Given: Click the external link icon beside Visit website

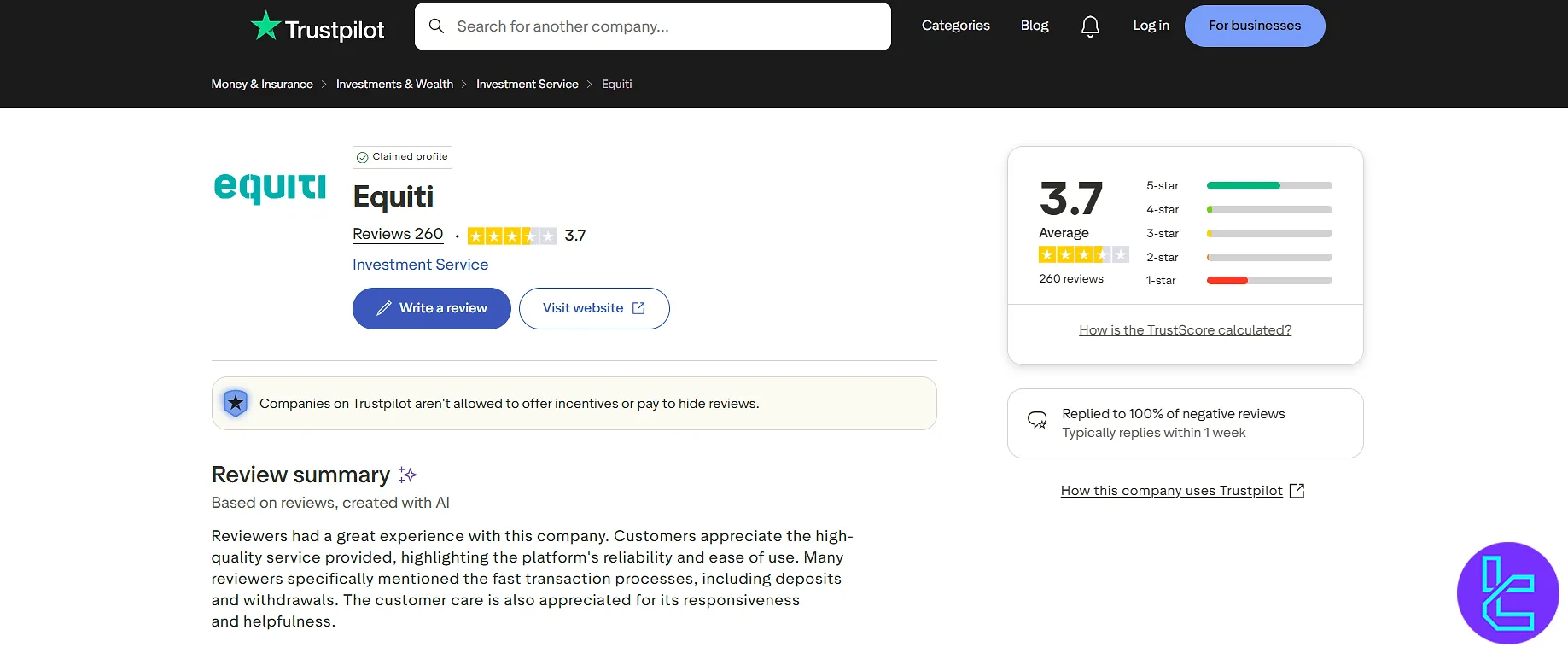Looking at the screenshot, I should (x=638, y=308).
